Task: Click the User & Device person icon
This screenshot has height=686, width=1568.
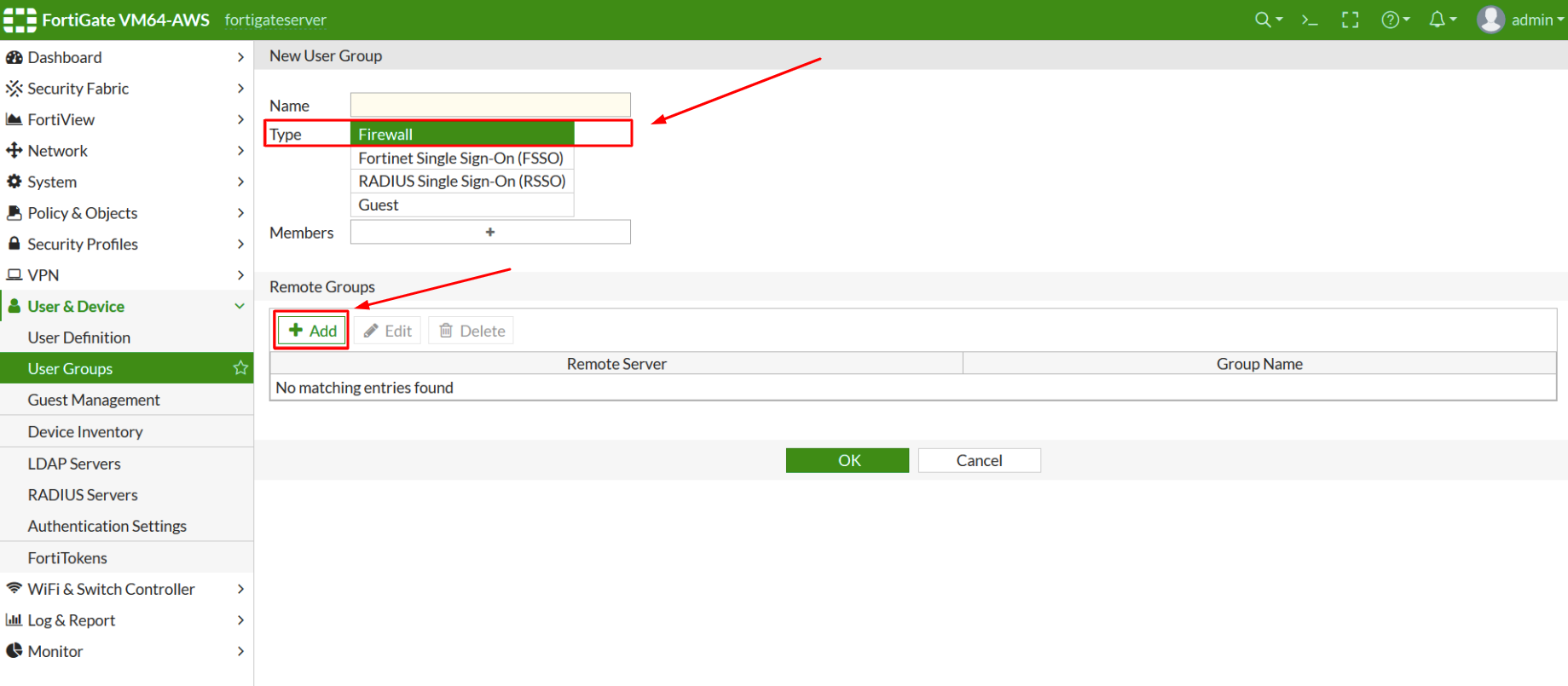Action: tap(14, 306)
